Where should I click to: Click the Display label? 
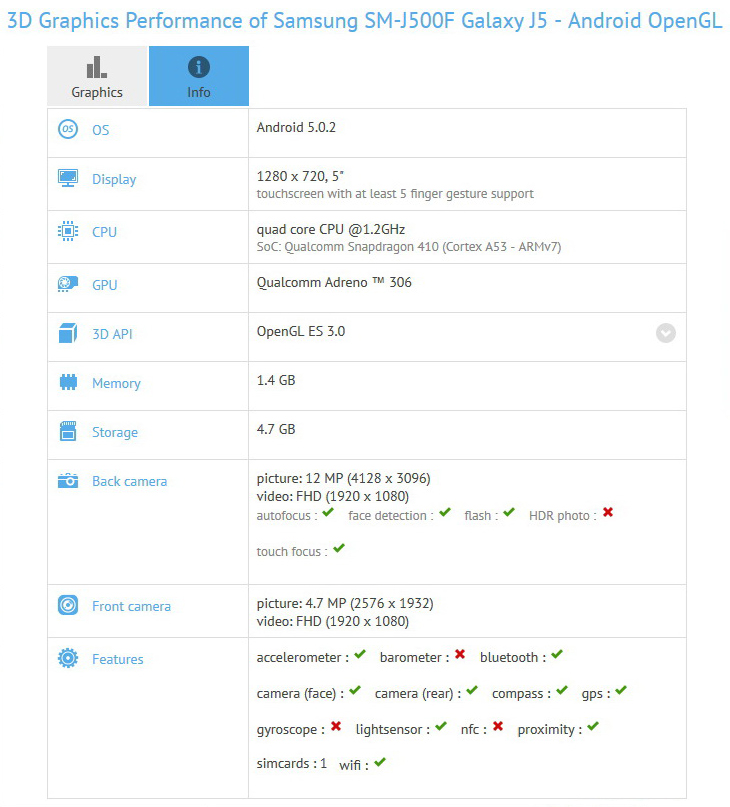click(114, 180)
